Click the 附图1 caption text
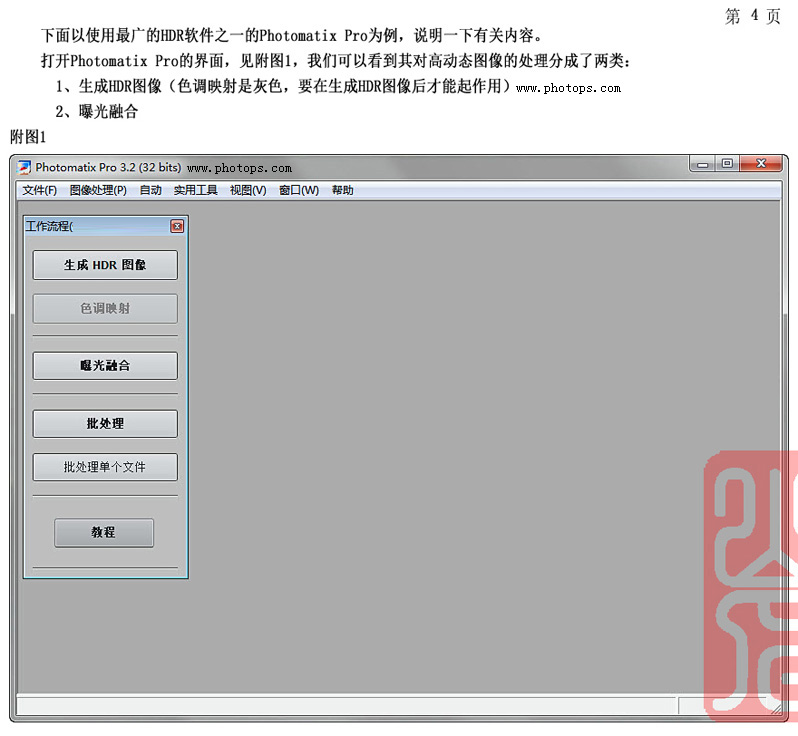 28,137
